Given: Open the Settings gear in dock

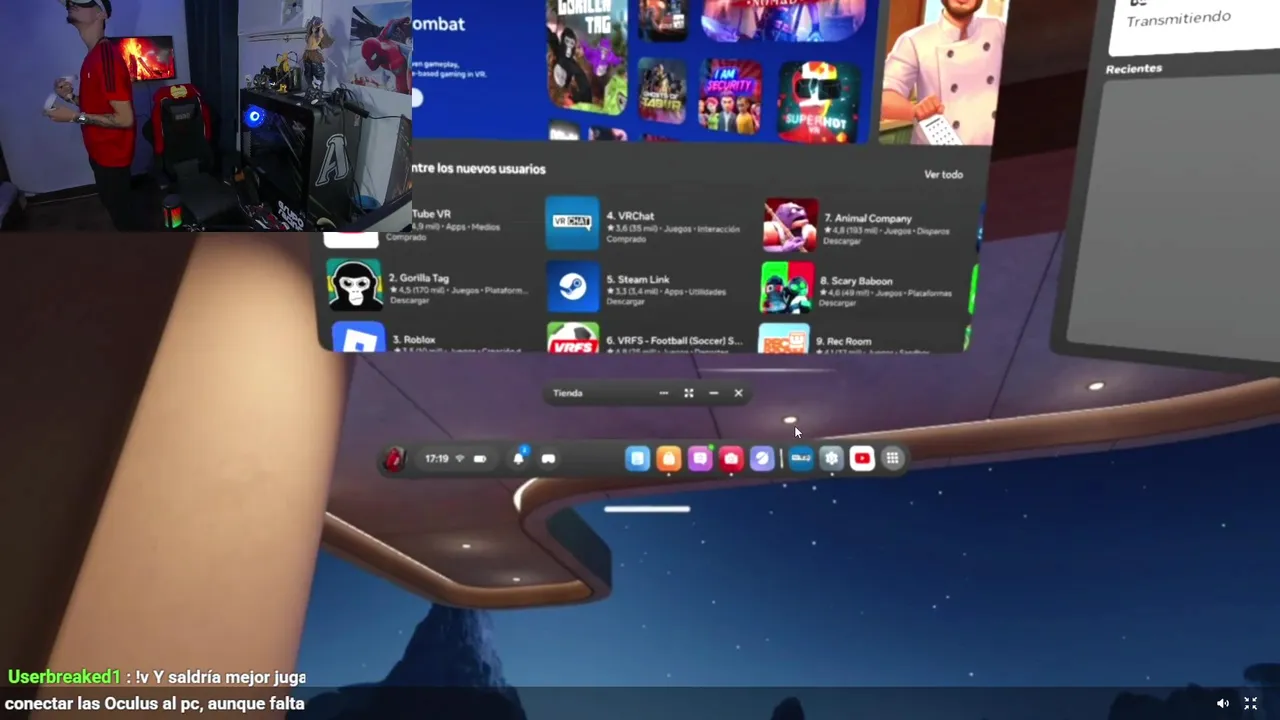Looking at the screenshot, I should coord(832,458).
